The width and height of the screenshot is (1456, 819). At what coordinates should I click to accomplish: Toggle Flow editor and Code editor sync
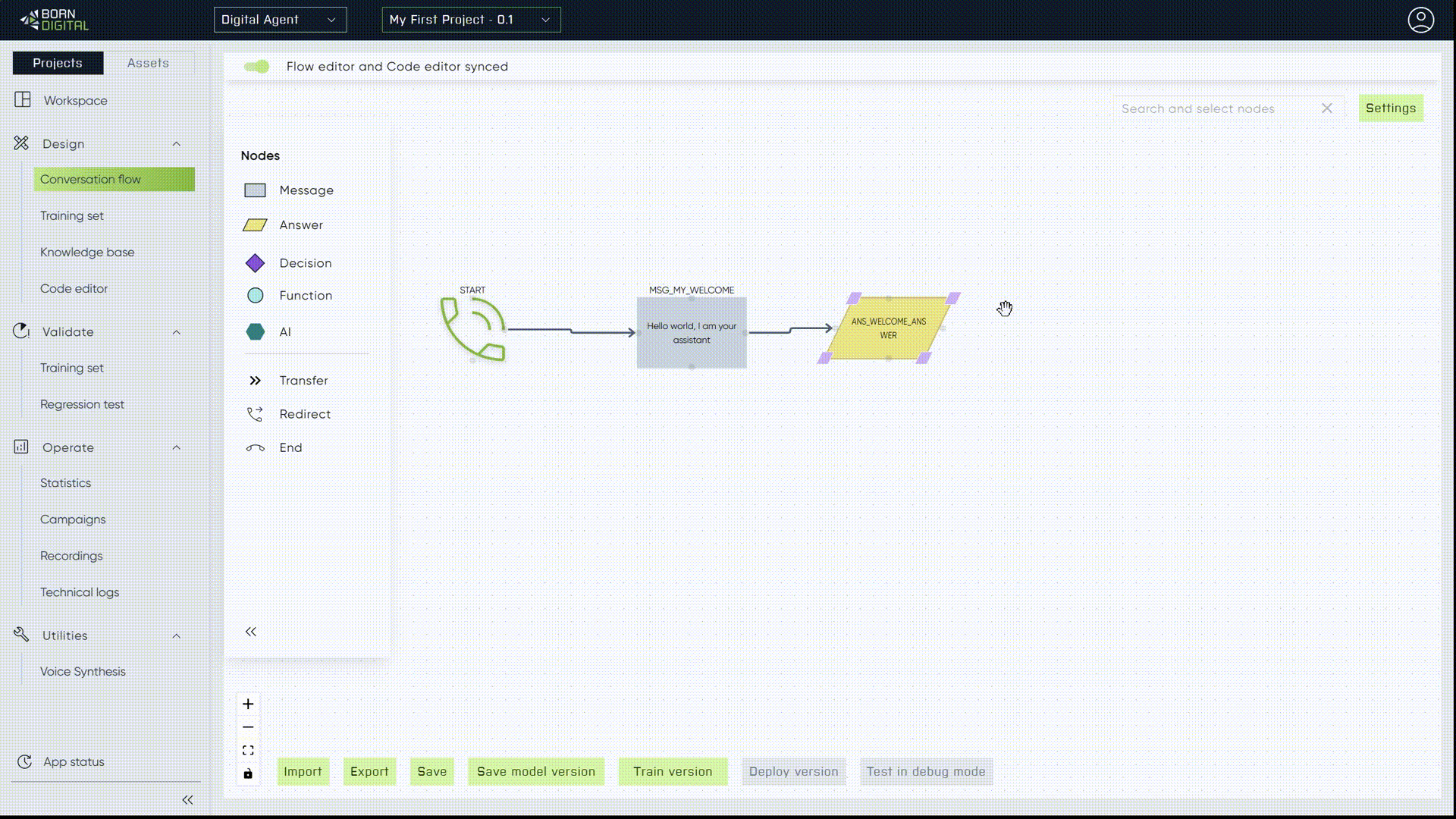point(258,67)
